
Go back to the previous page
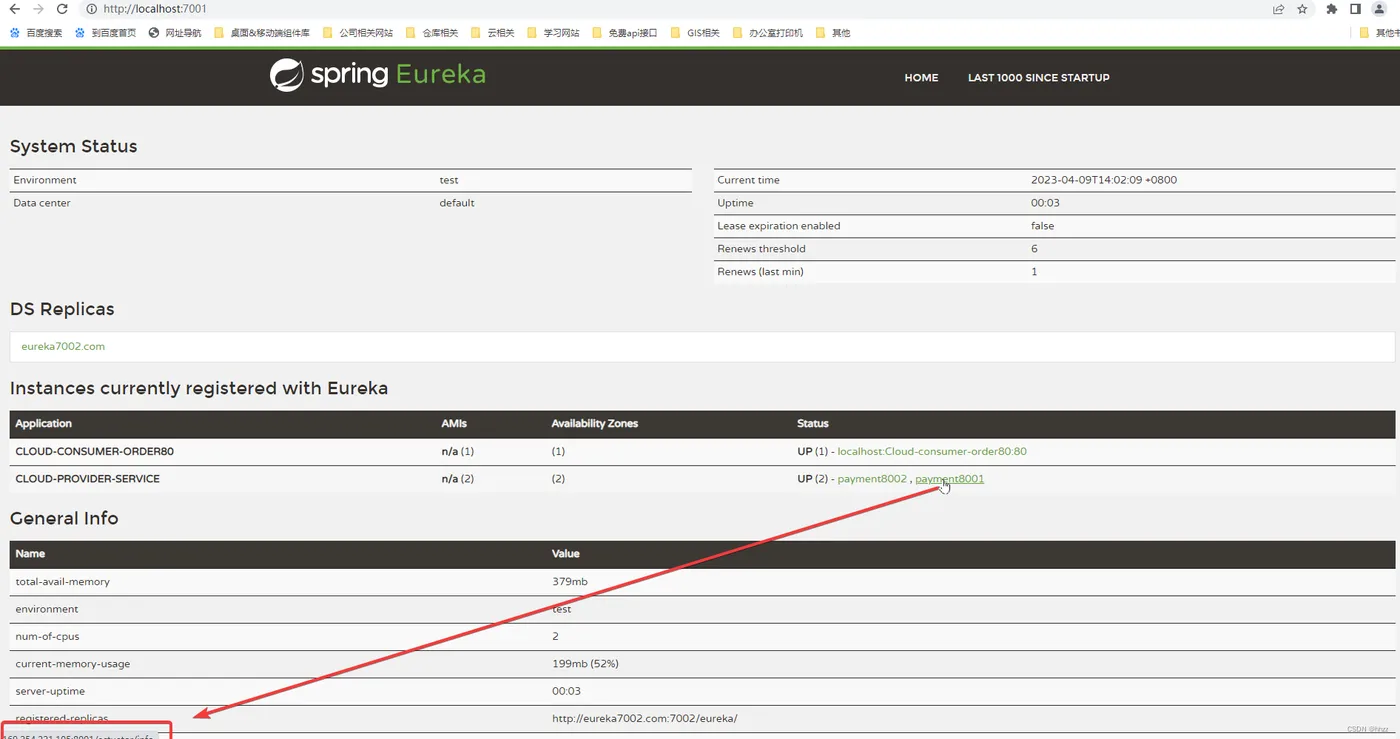coord(14,9)
